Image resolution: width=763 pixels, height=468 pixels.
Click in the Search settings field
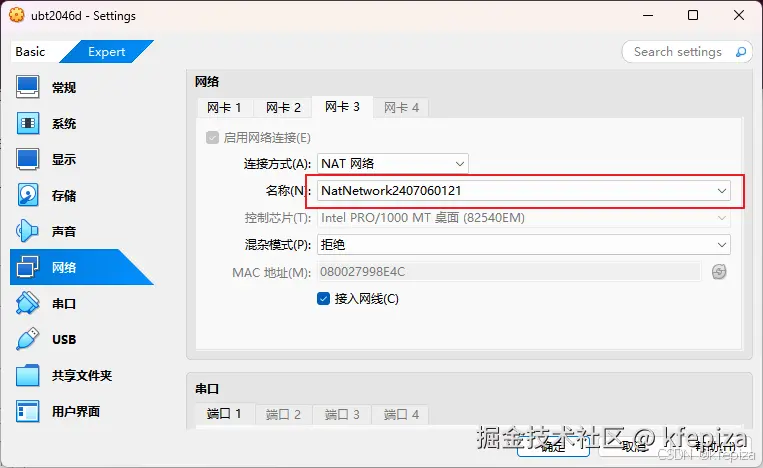(687, 52)
